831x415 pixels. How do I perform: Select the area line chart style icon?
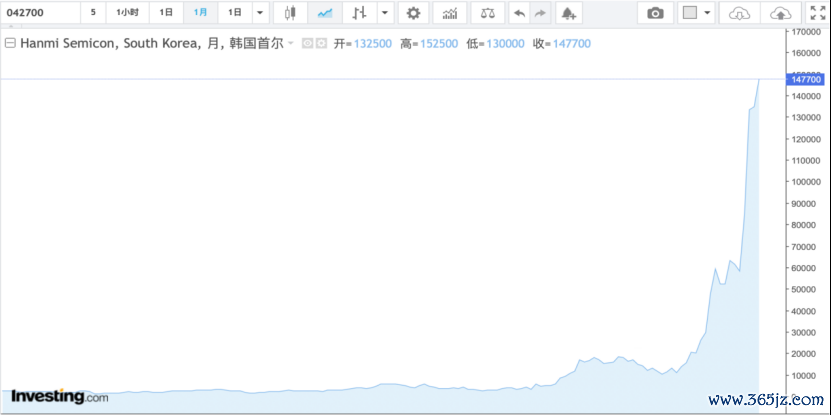click(x=324, y=13)
